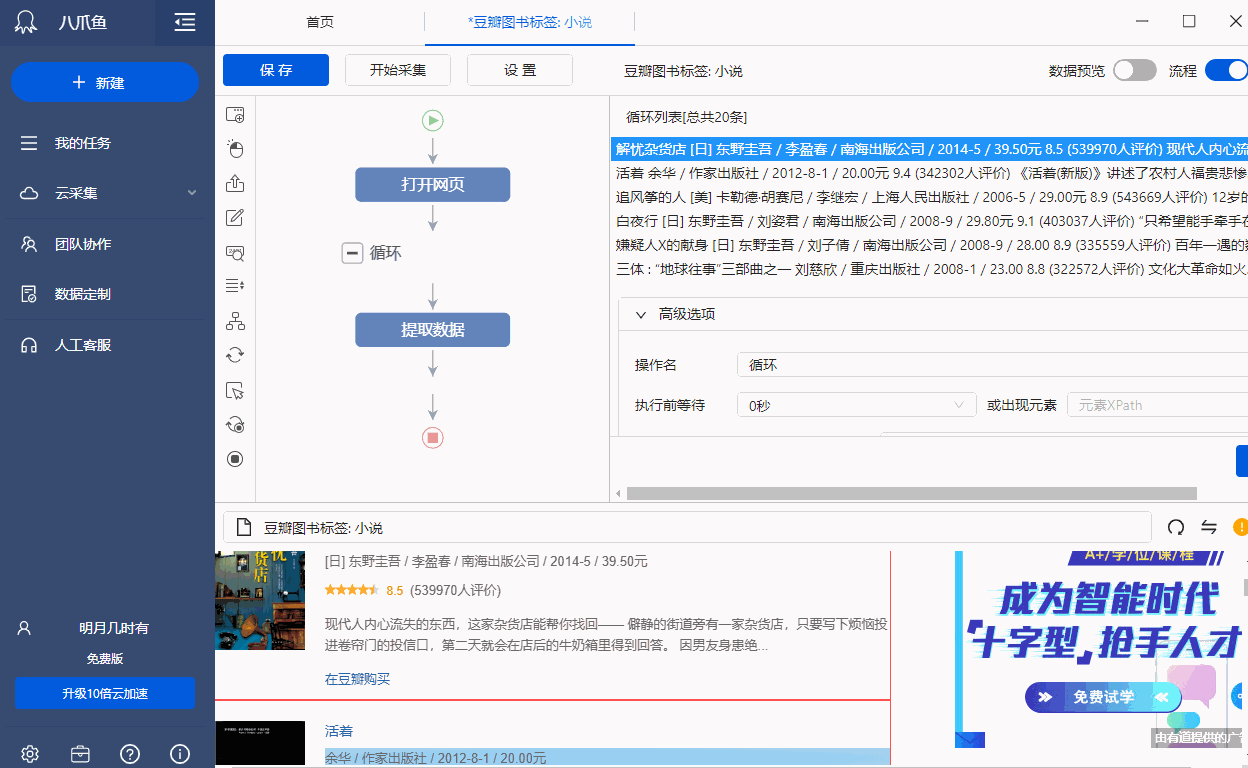Click the orange warning icon
The height and width of the screenshot is (768, 1248).
point(1240,527)
